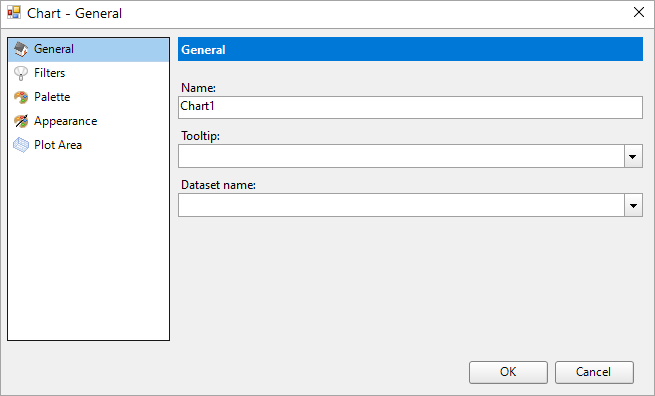Close the Chart - General dialog

[639, 13]
